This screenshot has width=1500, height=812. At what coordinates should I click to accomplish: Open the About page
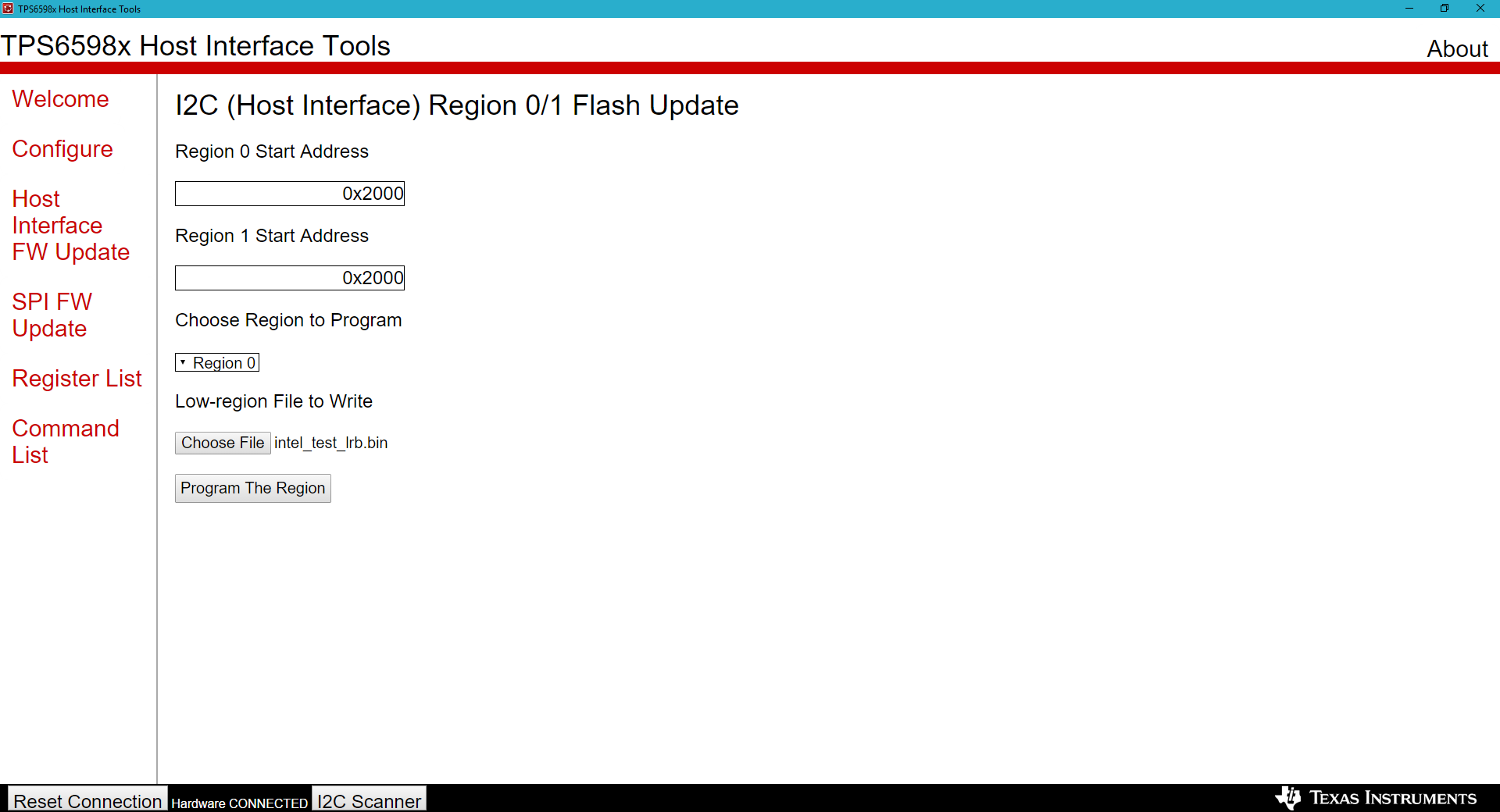coord(1456,48)
